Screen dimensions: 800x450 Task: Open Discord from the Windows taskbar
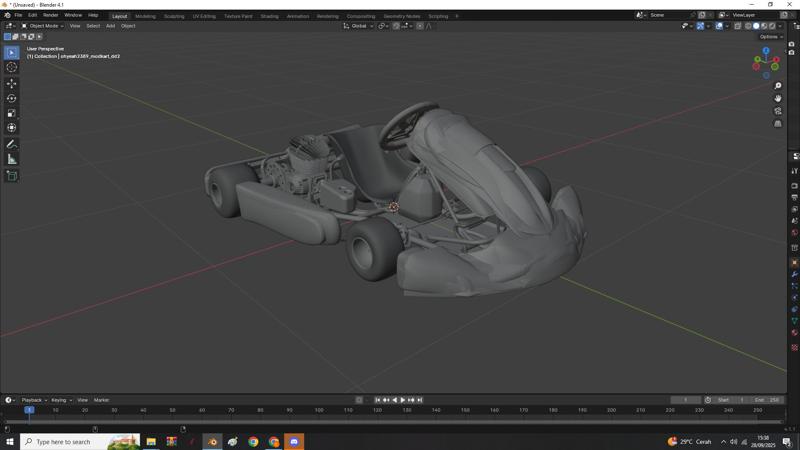coord(294,441)
